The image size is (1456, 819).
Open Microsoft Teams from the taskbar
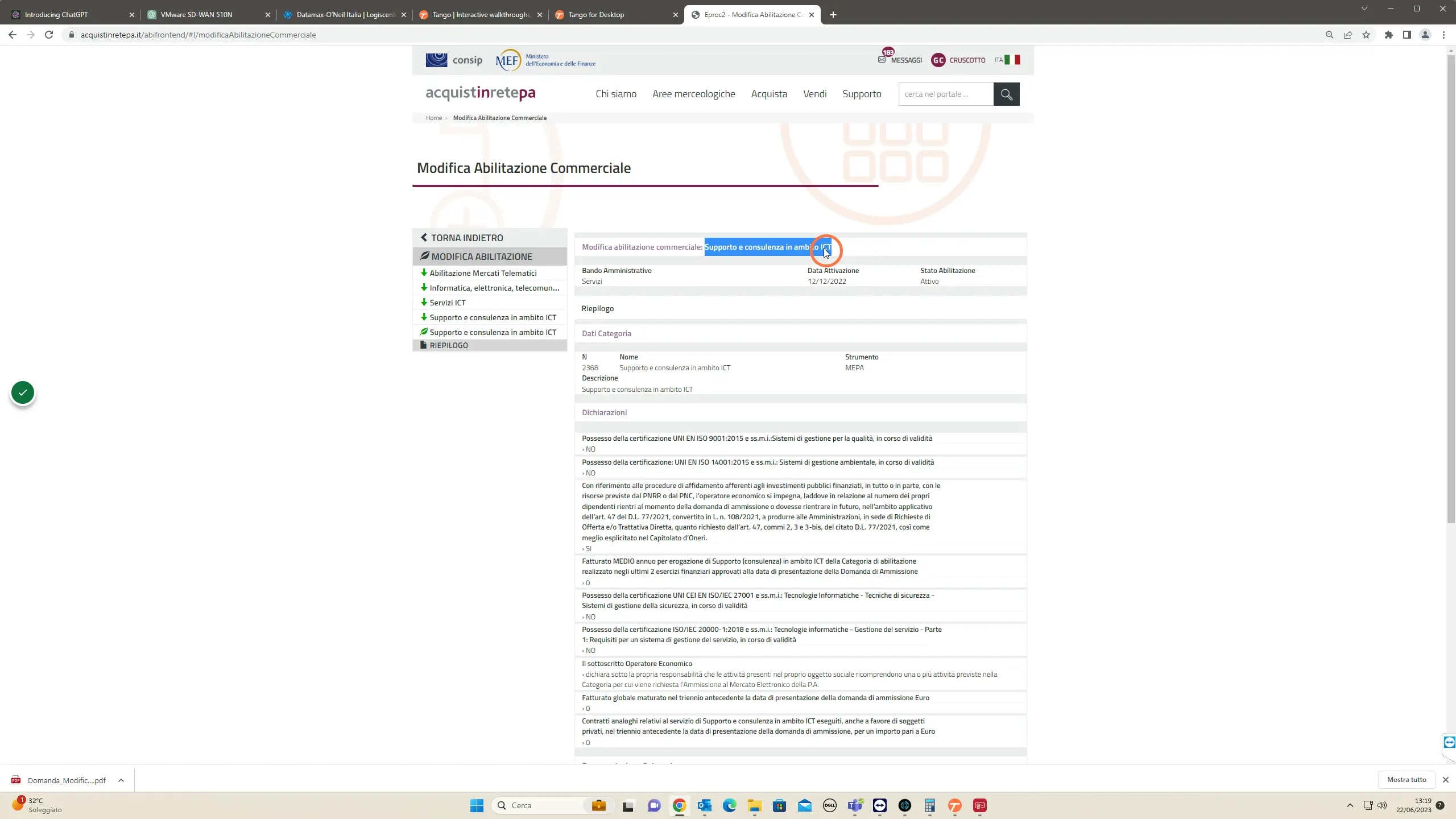(855, 805)
